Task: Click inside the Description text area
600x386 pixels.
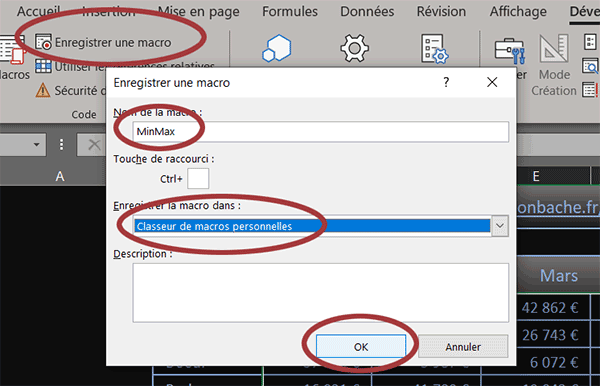Action: 321,293
